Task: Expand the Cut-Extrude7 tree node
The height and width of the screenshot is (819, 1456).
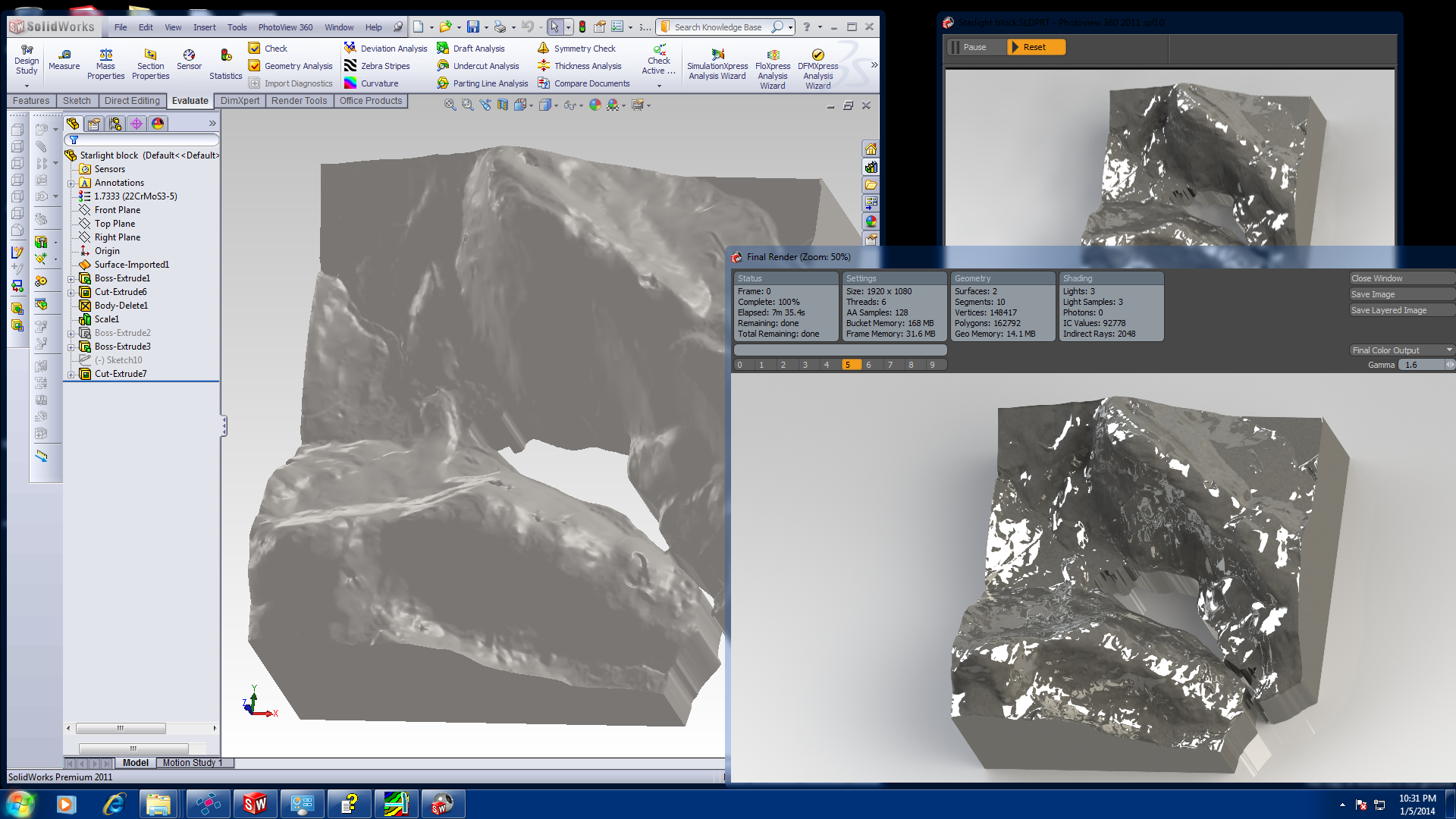Action: (71, 374)
